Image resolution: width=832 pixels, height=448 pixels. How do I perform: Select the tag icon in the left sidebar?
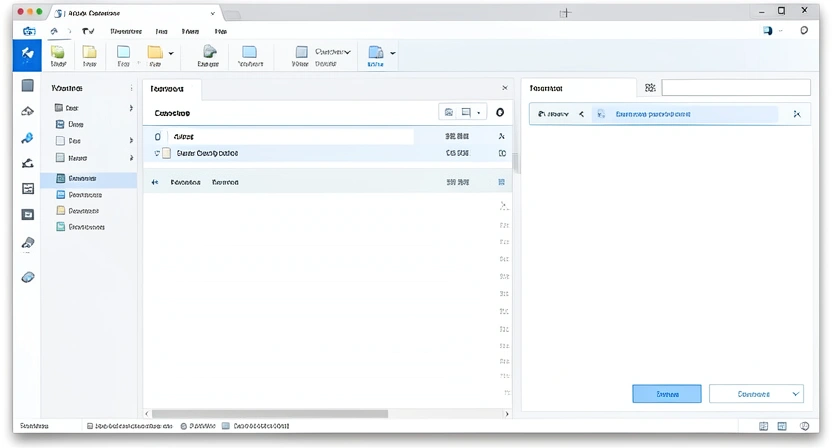click(28, 243)
